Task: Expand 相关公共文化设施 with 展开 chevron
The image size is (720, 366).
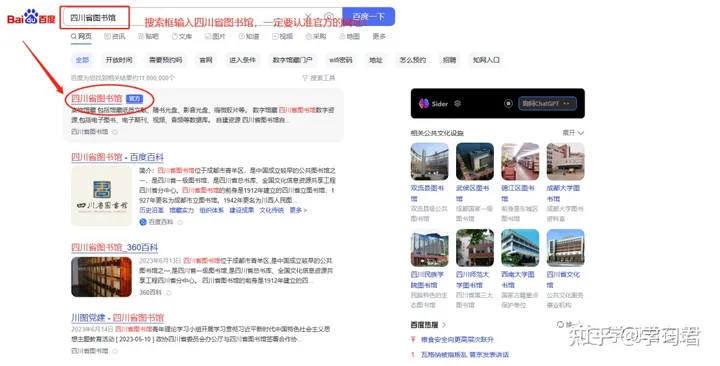Action: (573, 133)
